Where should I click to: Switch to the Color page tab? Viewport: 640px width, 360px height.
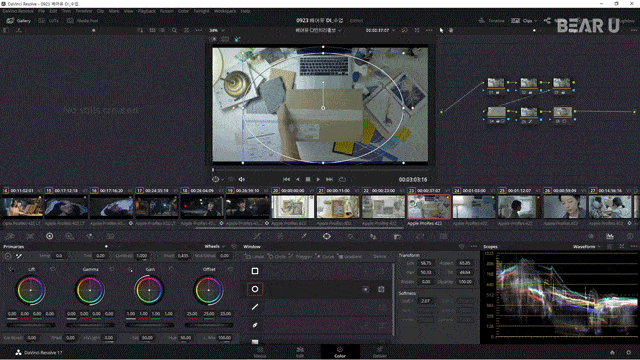click(340, 352)
